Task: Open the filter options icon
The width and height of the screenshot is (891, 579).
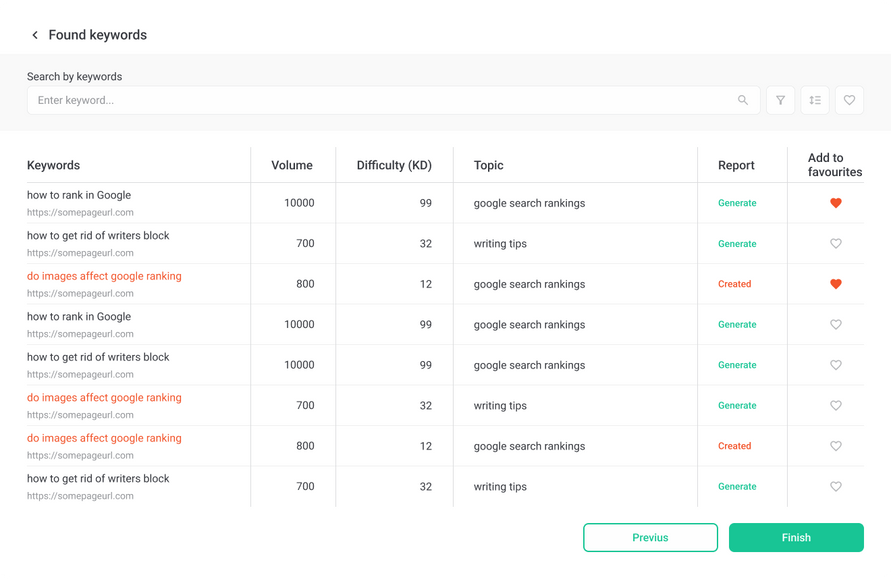Action: [780, 100]
